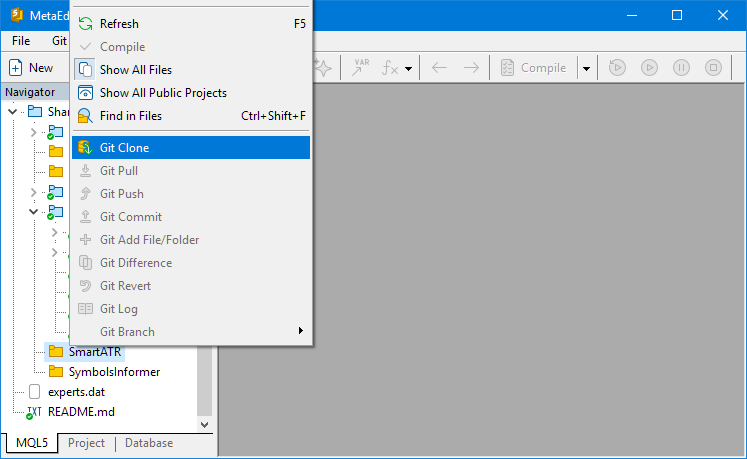Screen dimensions: 747x459
Task: Select experts.dat file
Action: coord(76,392)
